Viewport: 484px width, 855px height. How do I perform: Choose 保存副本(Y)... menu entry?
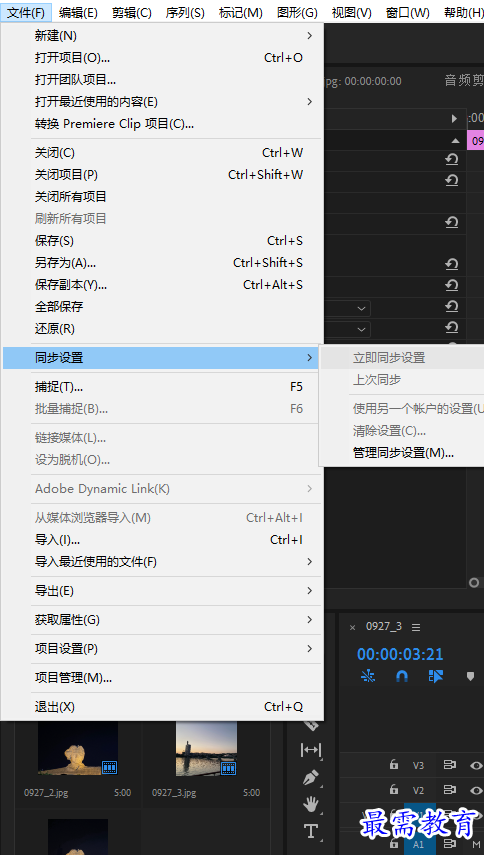161,285
